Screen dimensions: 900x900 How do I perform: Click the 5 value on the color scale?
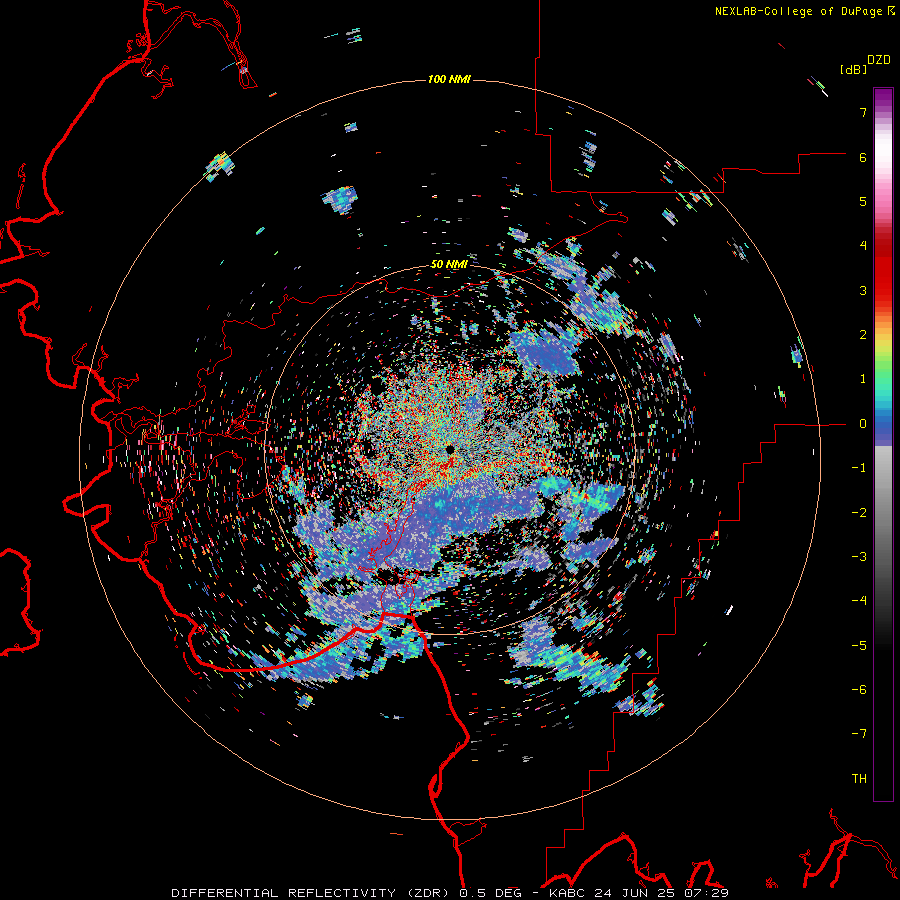pos(863,201)
